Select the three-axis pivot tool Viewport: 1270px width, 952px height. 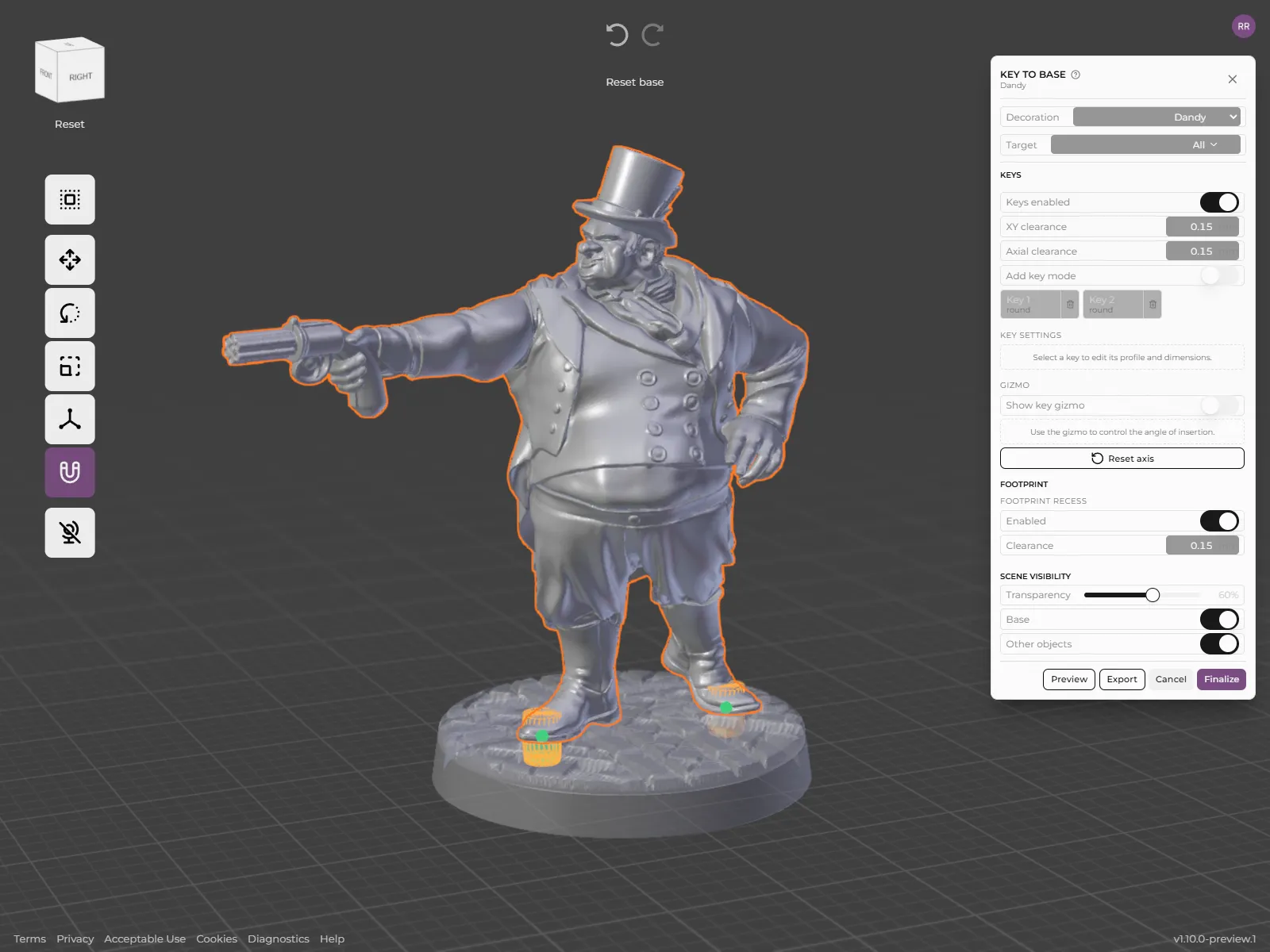coord(70,419)
